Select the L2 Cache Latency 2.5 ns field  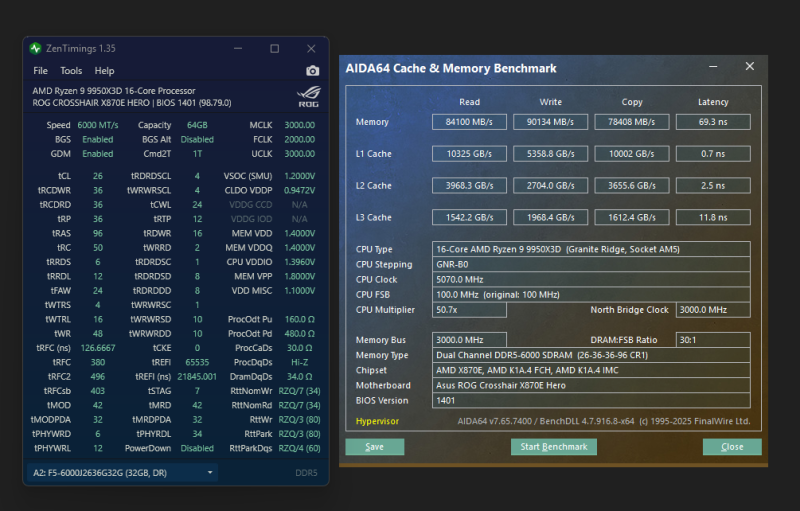click(x=713, y=186)
